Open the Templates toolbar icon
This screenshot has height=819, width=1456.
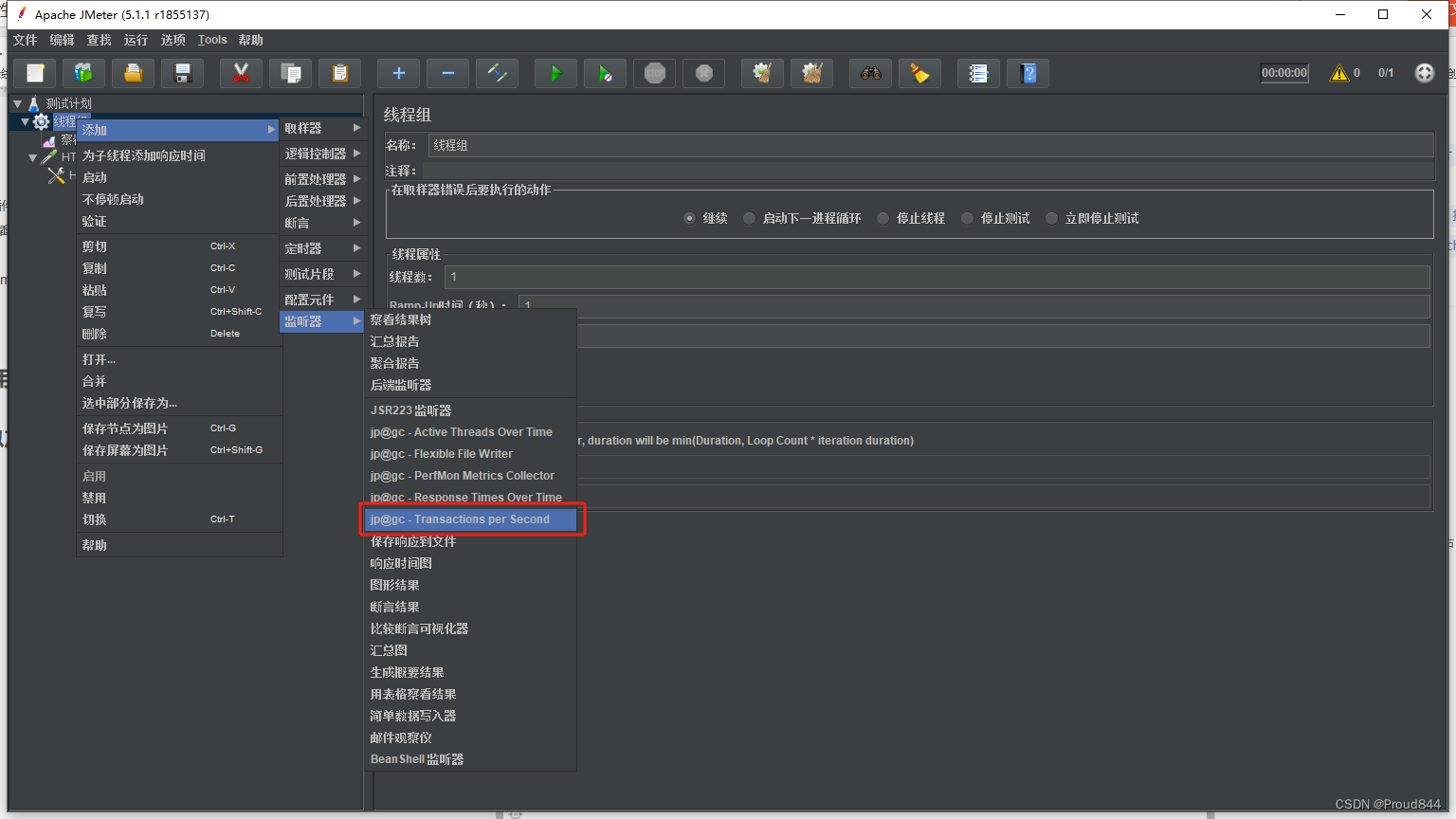click(83, 73)
